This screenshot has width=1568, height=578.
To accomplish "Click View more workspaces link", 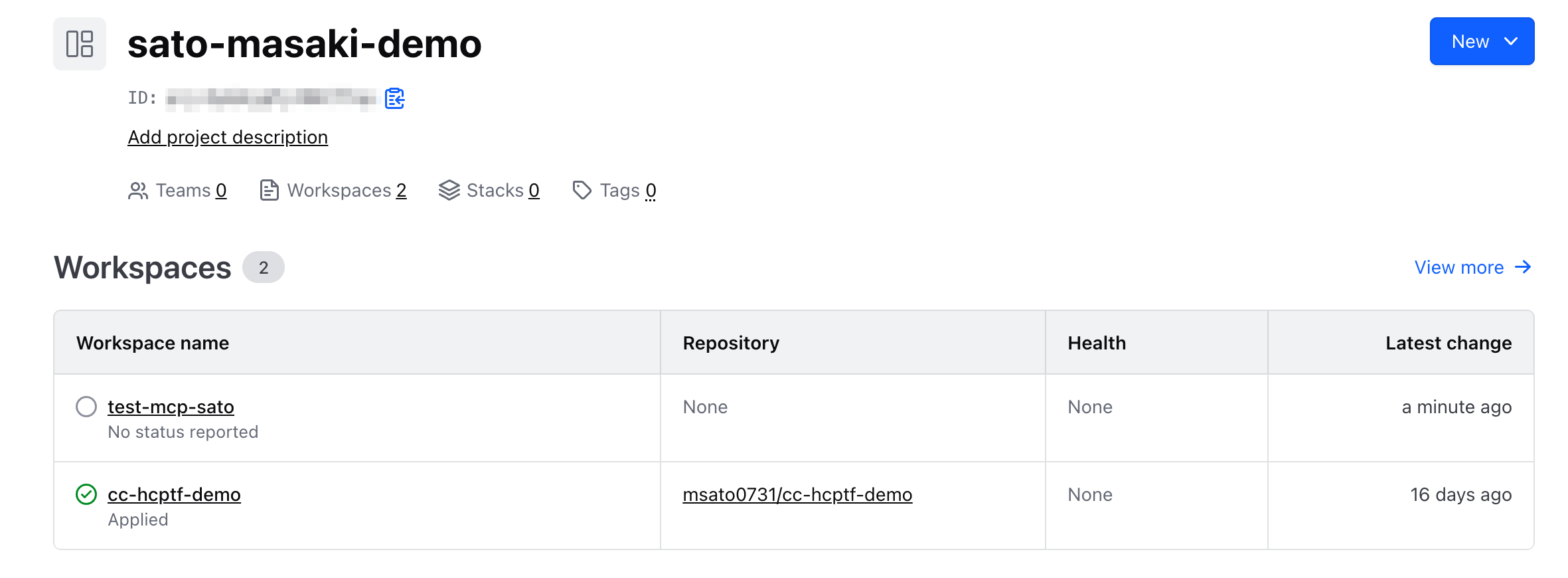I will [x=1472, y=267].
